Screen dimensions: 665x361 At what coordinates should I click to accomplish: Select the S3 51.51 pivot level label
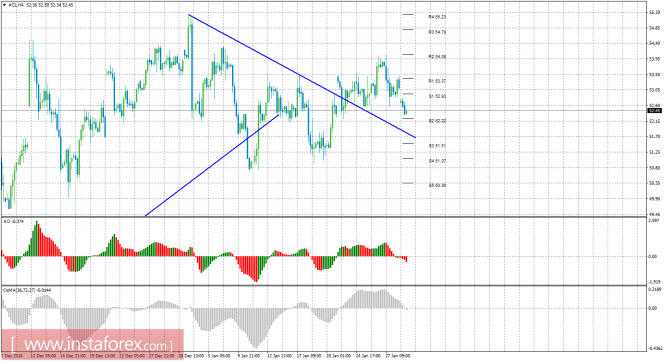click(x=437, y=146)
